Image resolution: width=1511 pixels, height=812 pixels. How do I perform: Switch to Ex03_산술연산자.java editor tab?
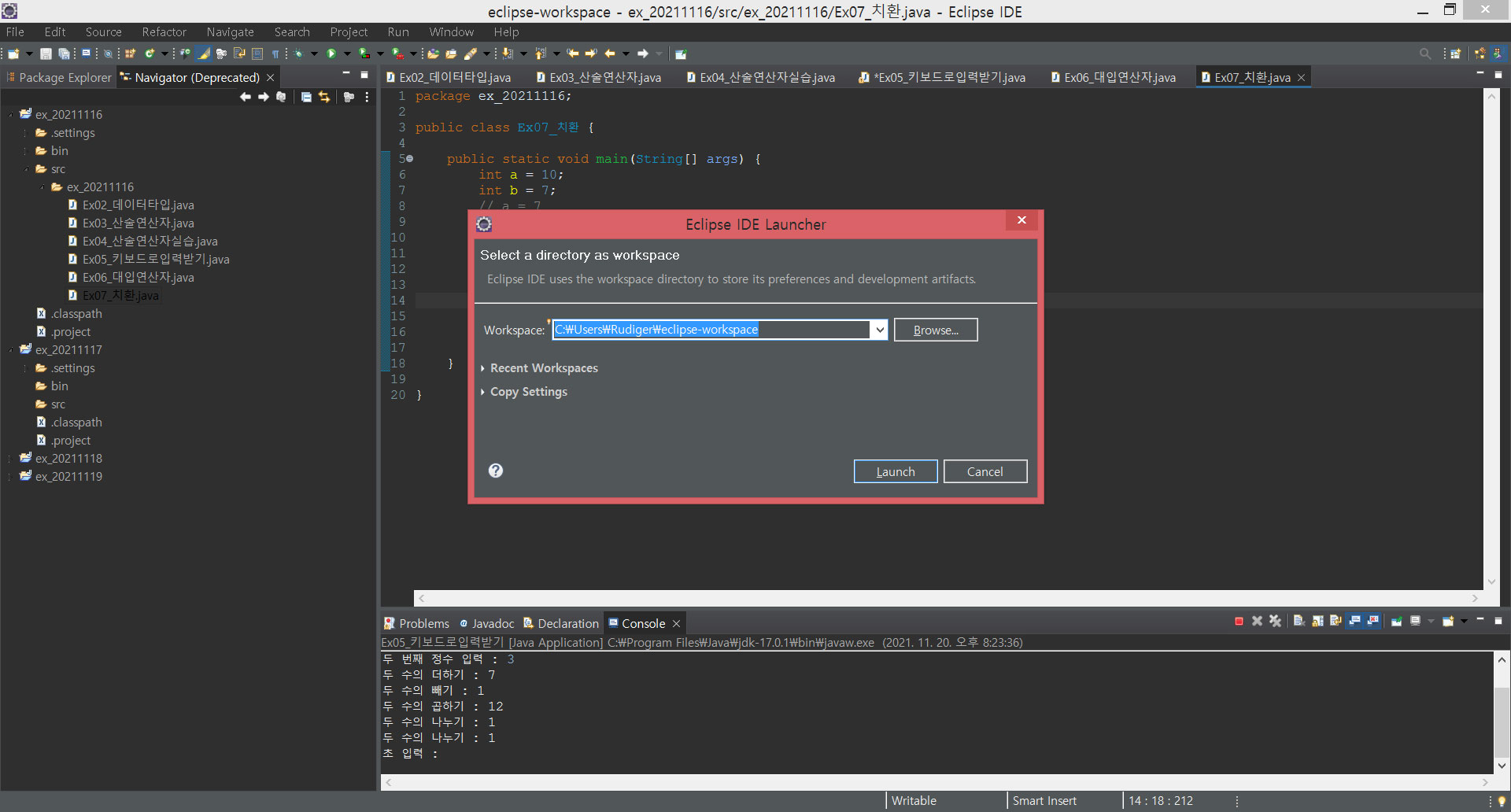point(598,77)
